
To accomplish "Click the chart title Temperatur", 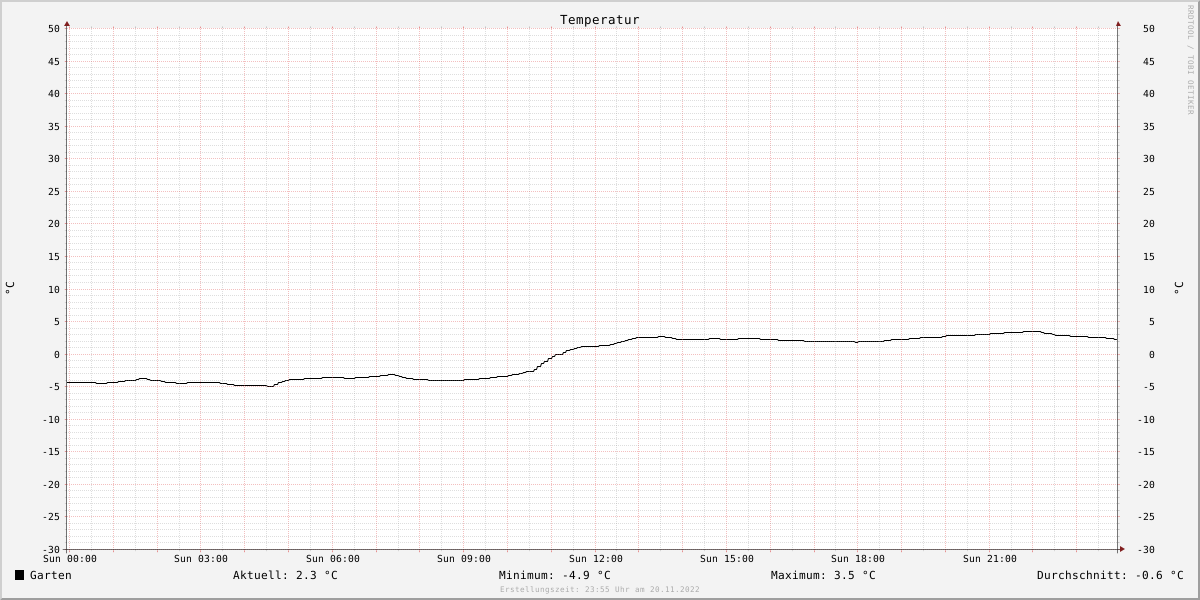I will click(x=599, y=19).
